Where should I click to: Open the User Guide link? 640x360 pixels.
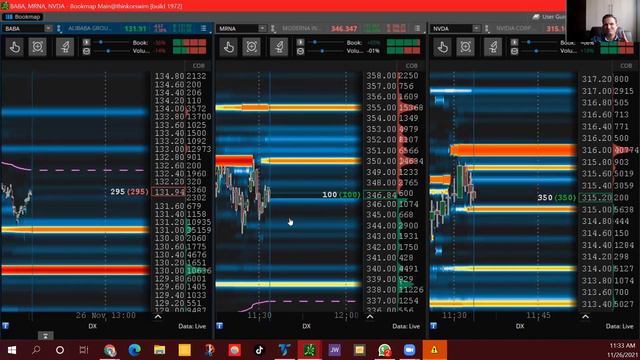click(549, 17)
